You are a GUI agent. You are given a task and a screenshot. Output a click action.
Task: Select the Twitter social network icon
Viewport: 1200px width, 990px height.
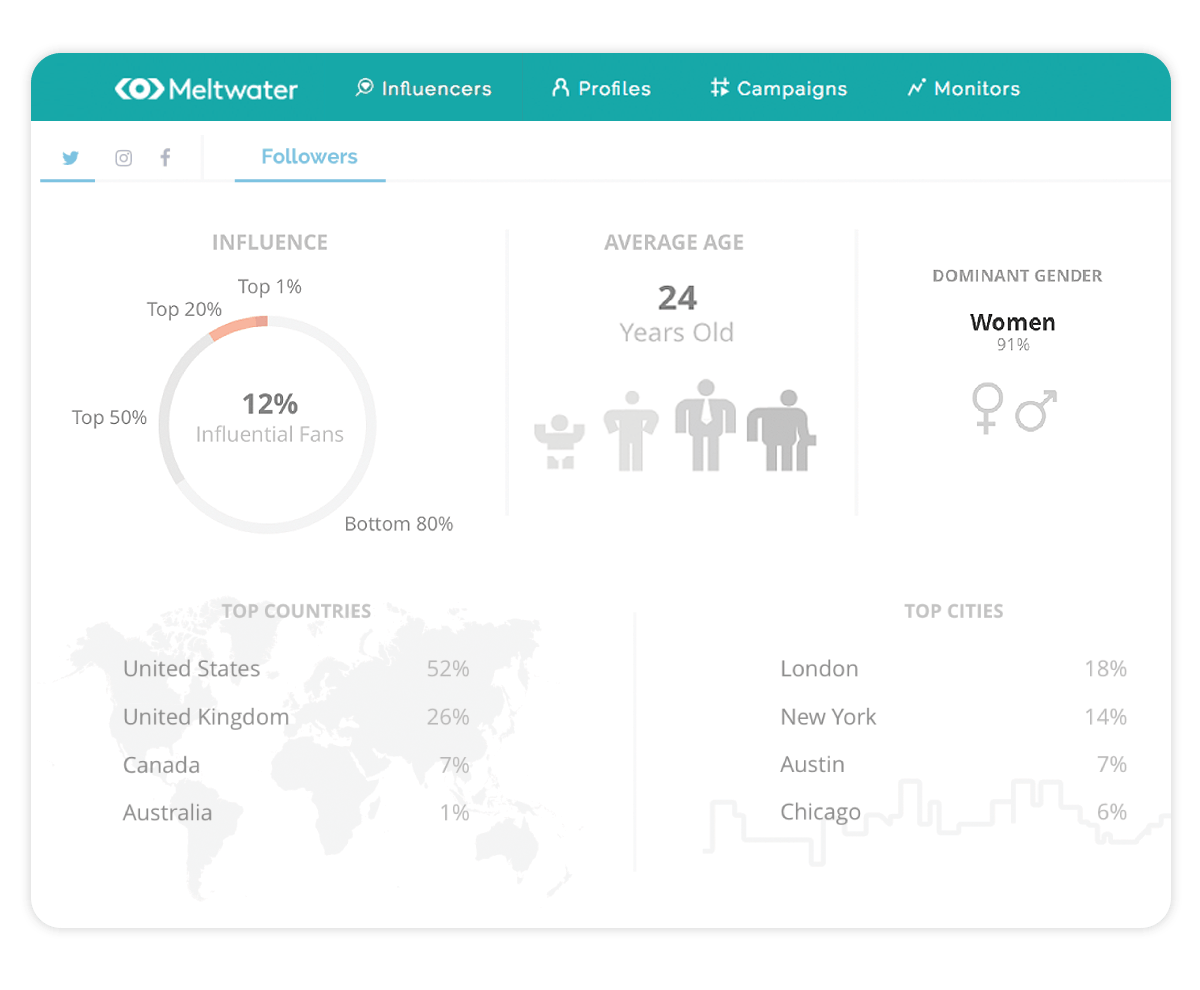pos(70,158)
